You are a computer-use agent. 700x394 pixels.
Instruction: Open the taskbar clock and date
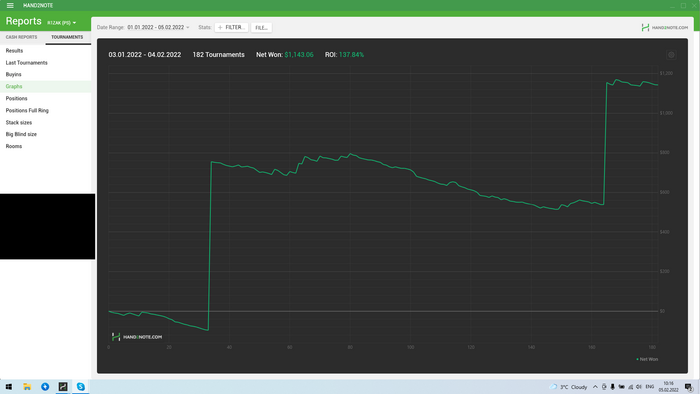point(668,387)
